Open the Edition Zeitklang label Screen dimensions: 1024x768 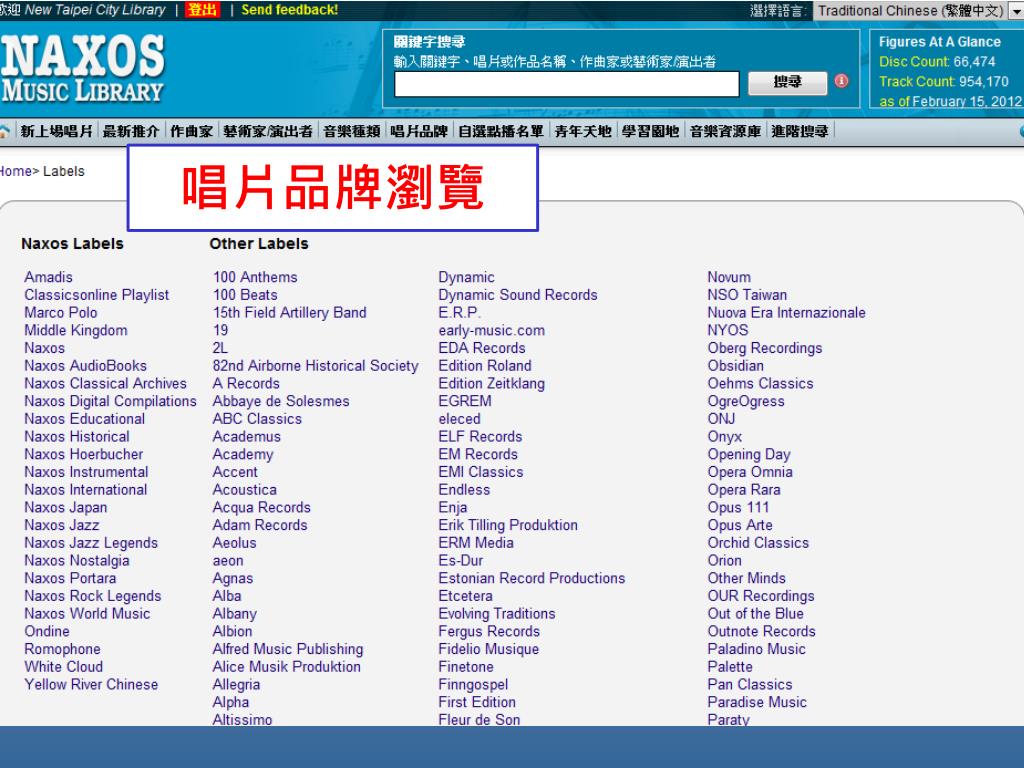click(491, 383)
